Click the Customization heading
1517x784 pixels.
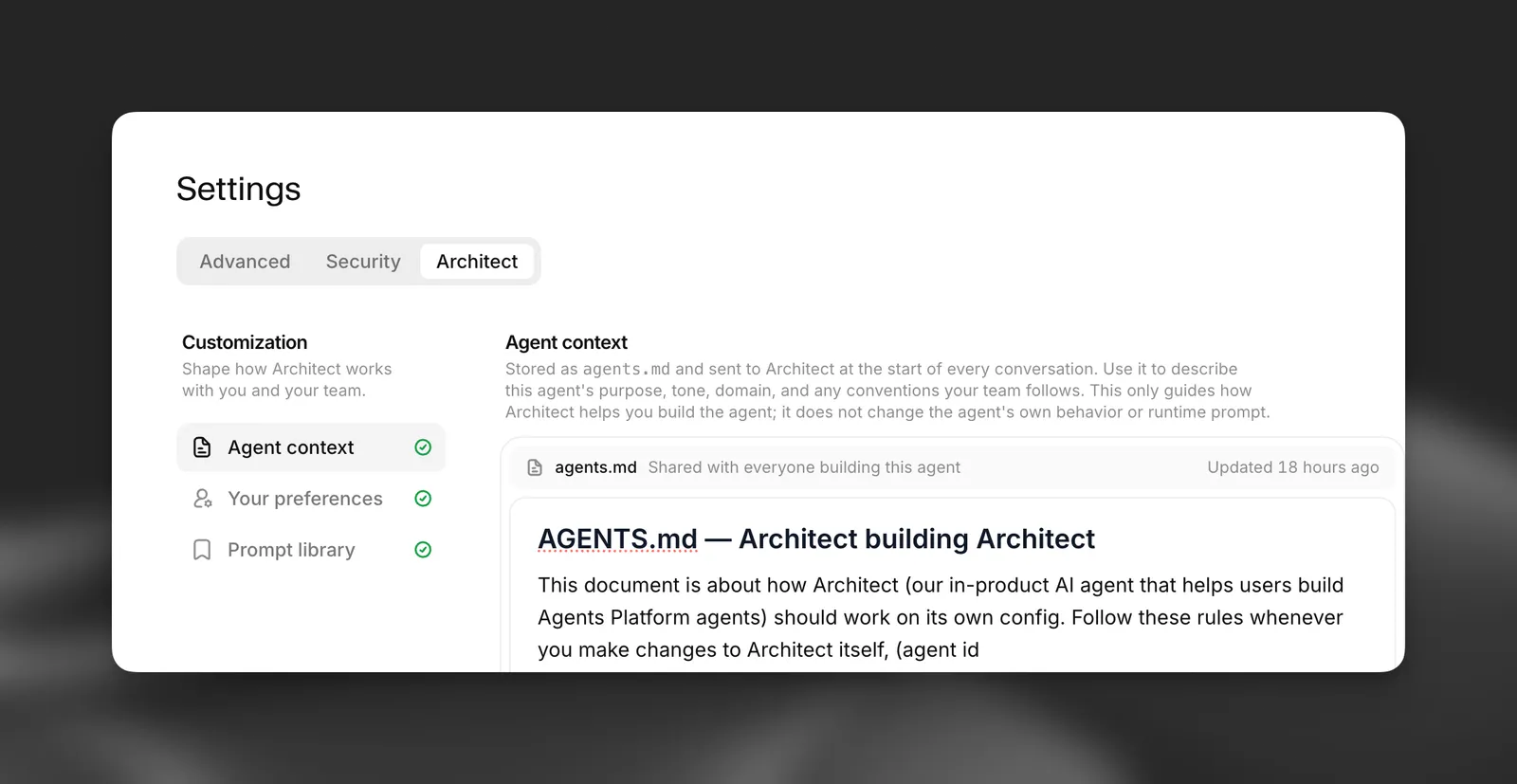tap(245, 342)
